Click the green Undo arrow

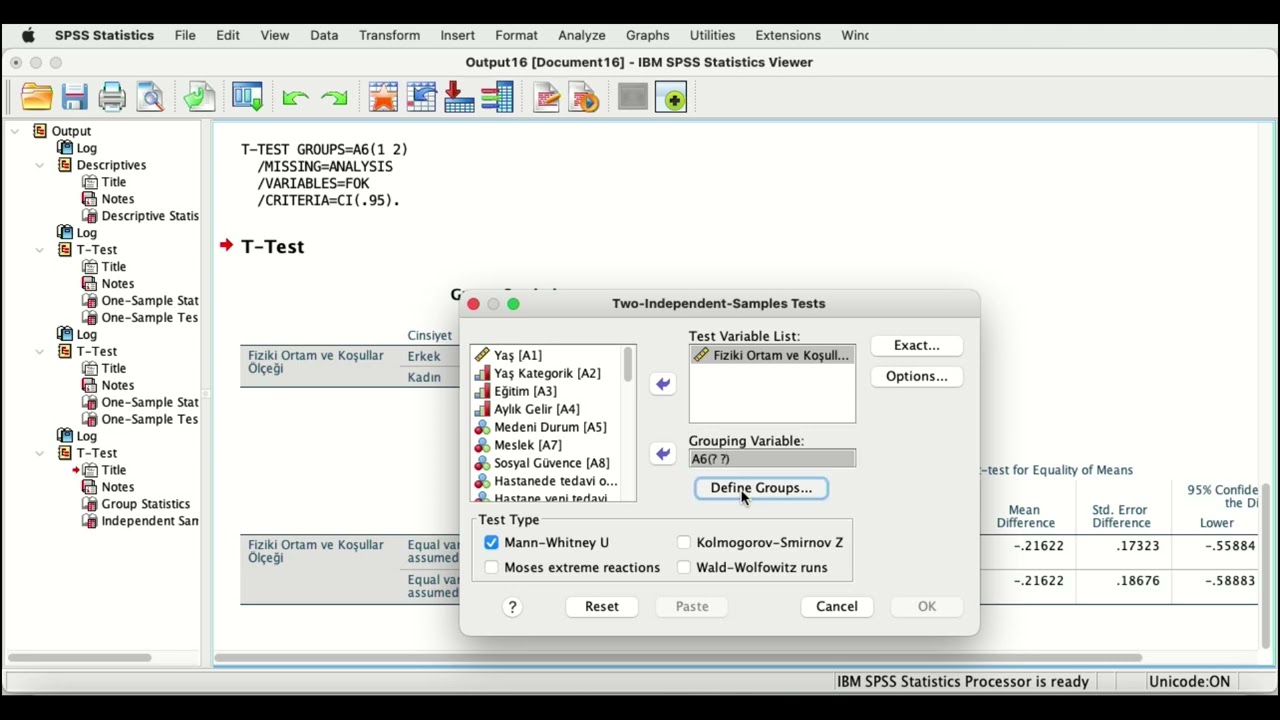[x=295, y=98]
